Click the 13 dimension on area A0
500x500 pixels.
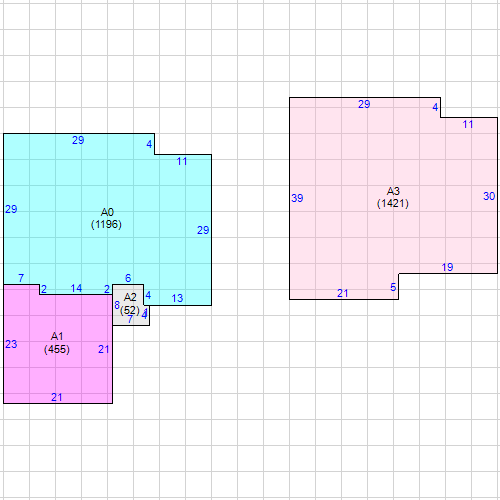(x=177, y=298)
